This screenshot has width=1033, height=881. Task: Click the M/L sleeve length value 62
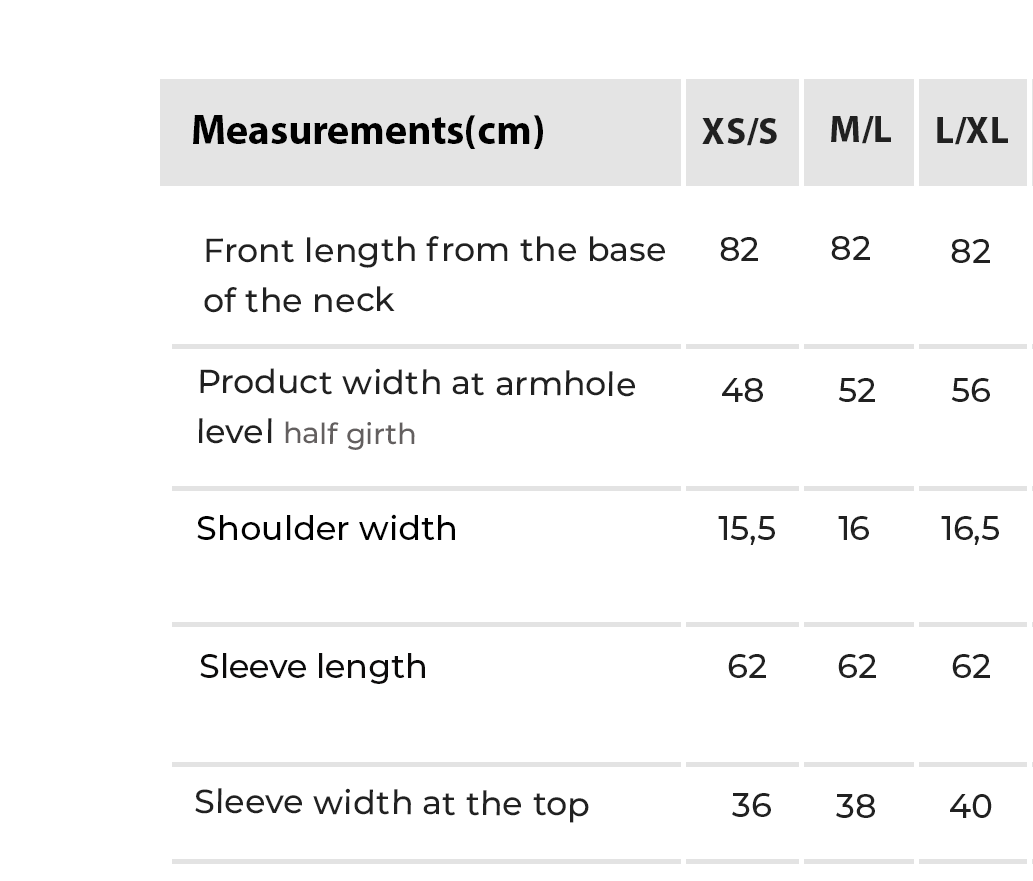click(857, 667)
